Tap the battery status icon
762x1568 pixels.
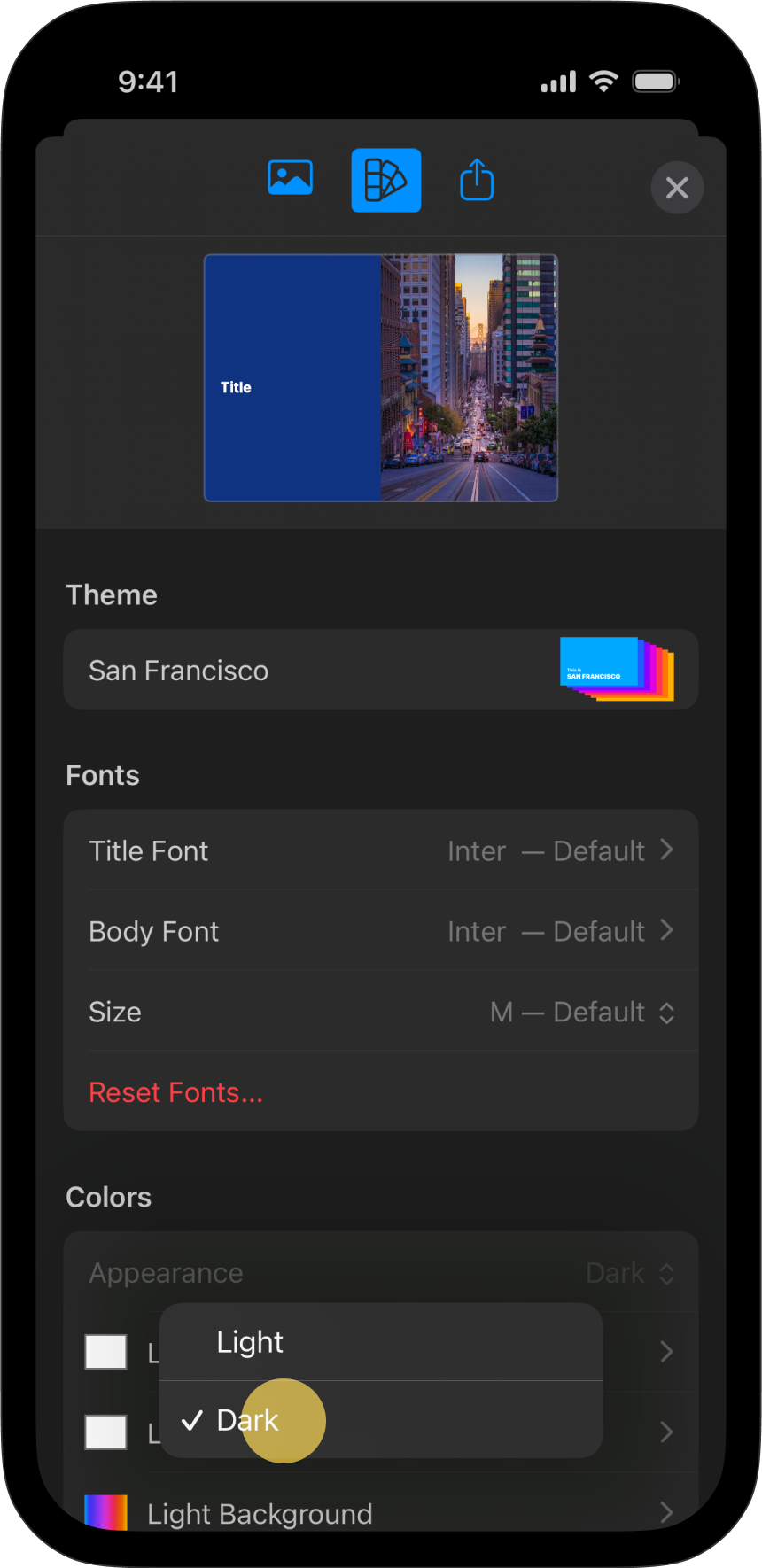[656, 82]
